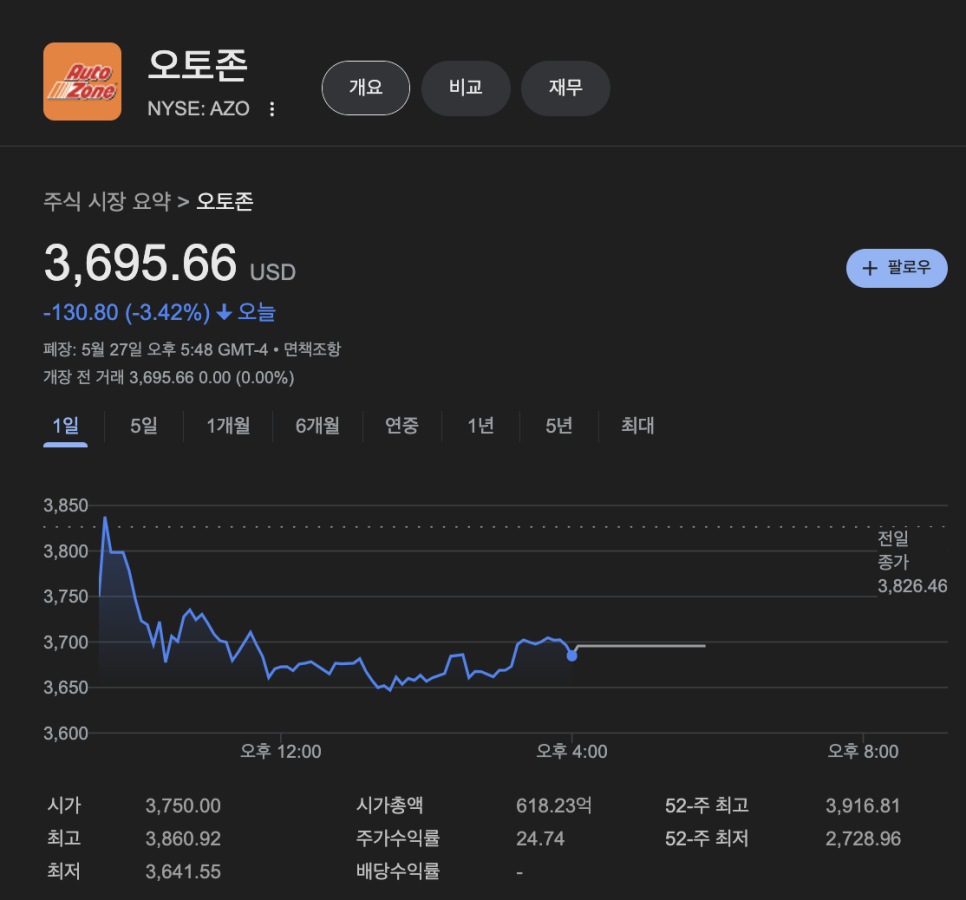Click the 3,800 y-axis label
Image resolution: width=966 pixels, height=900 pixels.
tap(66, 551)
